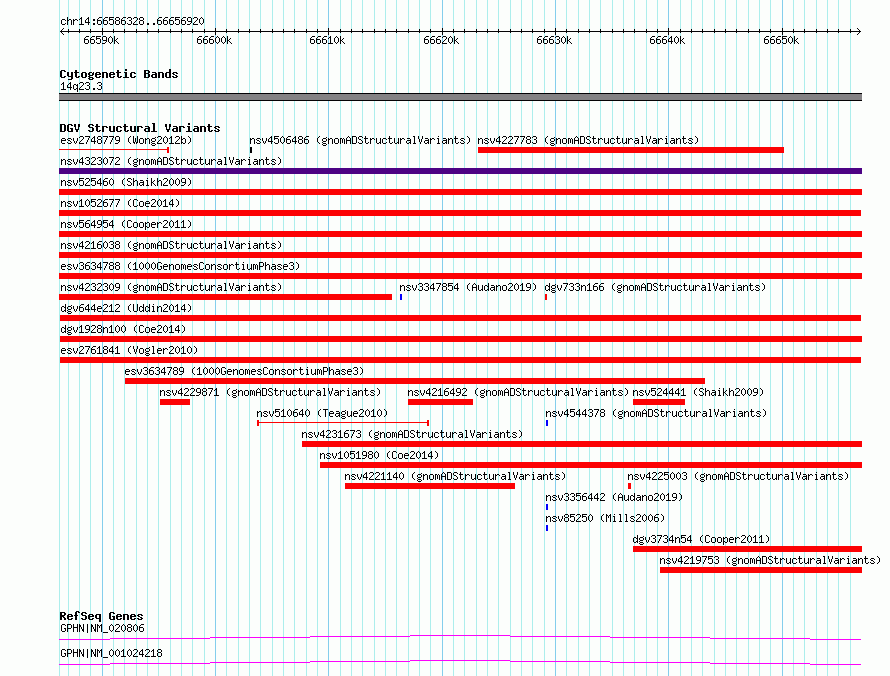This screenshot has width=890, height=676.
Task: Open nsv4221140 gnomAD variant label
Action: [x=455, y=476]
